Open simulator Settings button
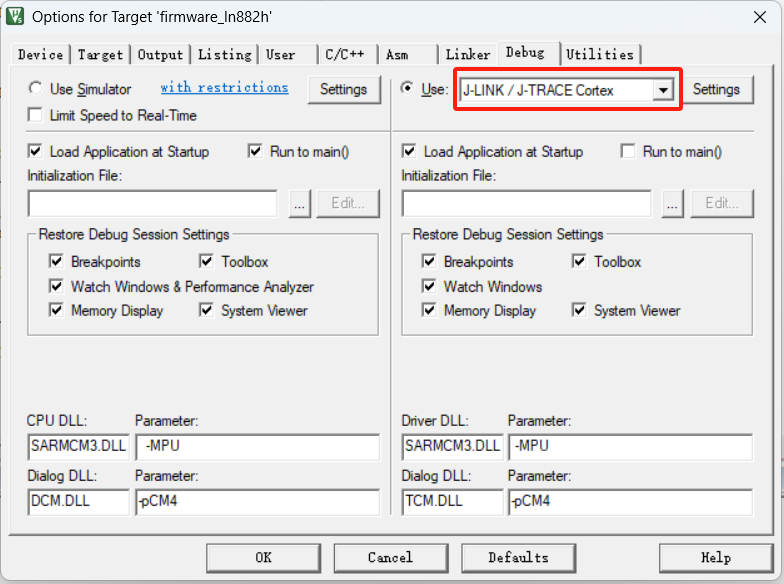784x584 pixels. tap(344, 90)
